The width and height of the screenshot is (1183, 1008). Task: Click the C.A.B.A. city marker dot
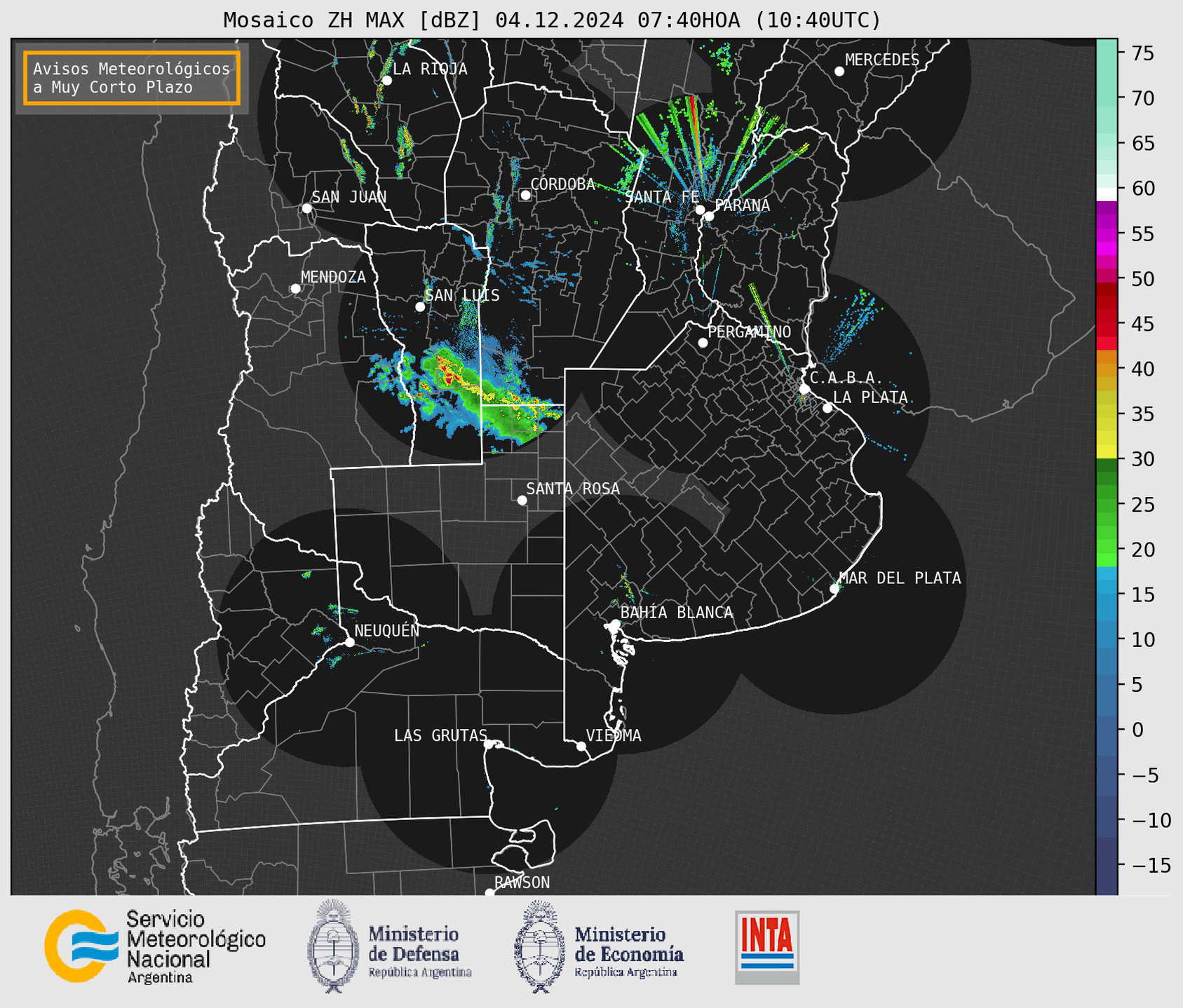point(805,389)
